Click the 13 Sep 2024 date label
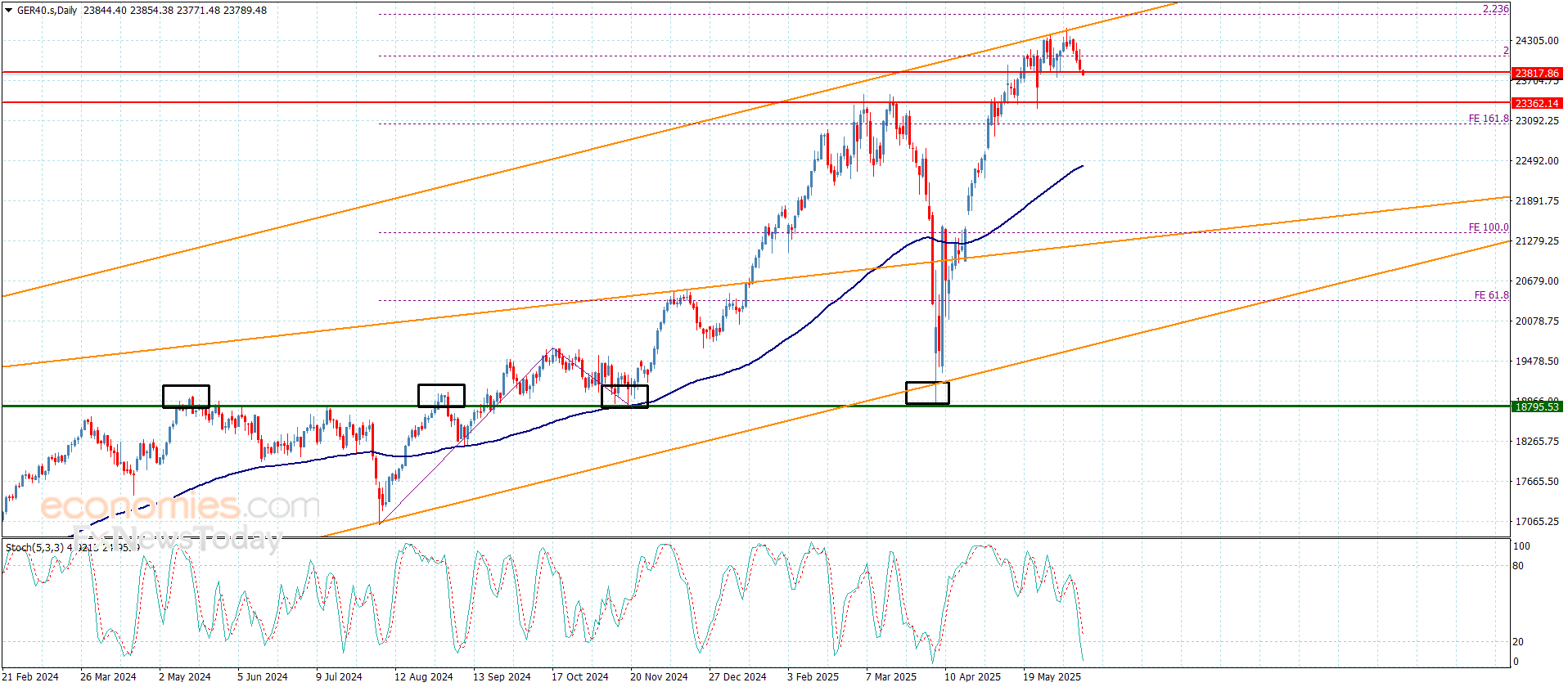The image size is (1568, 687). (502, 676)
